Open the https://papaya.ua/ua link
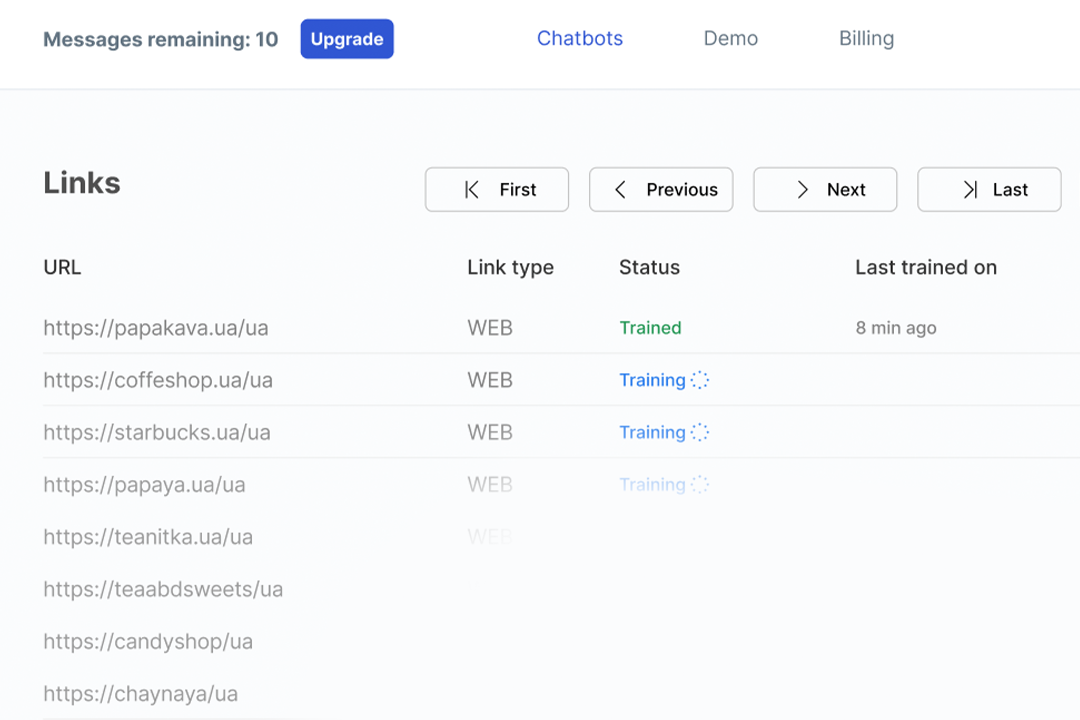 pos(144,485)
